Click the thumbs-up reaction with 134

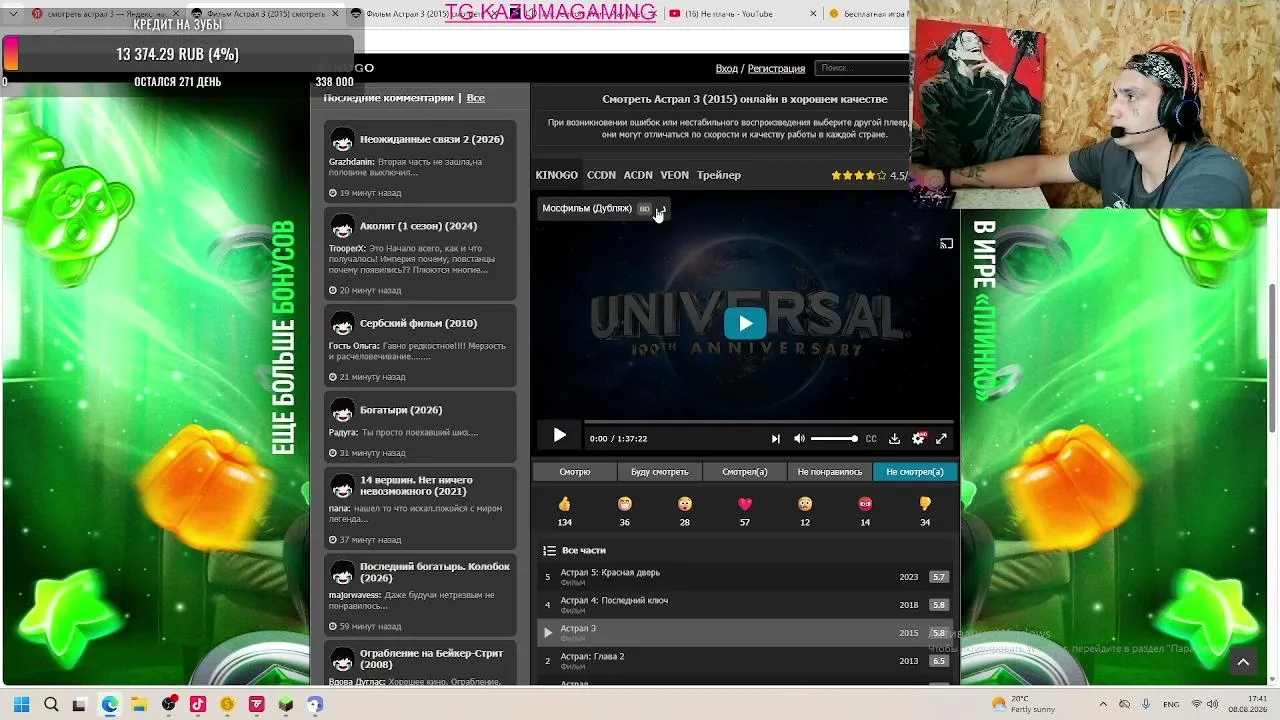564,504
